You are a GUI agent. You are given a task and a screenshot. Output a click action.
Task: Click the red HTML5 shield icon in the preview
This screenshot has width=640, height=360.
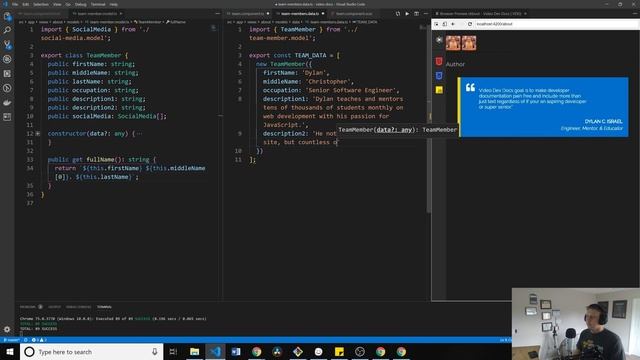(439, 61)
